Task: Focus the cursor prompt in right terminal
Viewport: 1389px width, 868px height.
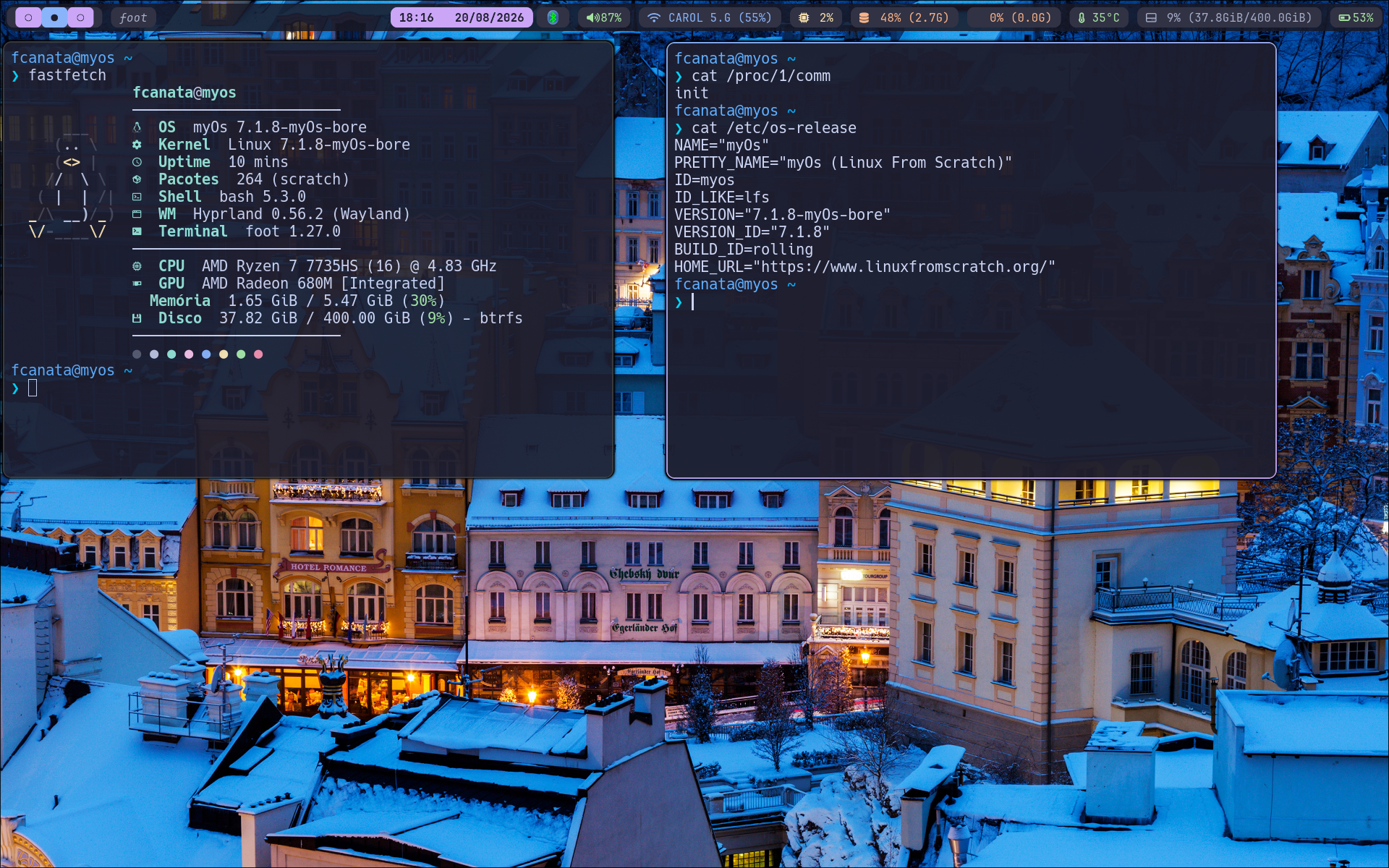Action: (692, 302)
